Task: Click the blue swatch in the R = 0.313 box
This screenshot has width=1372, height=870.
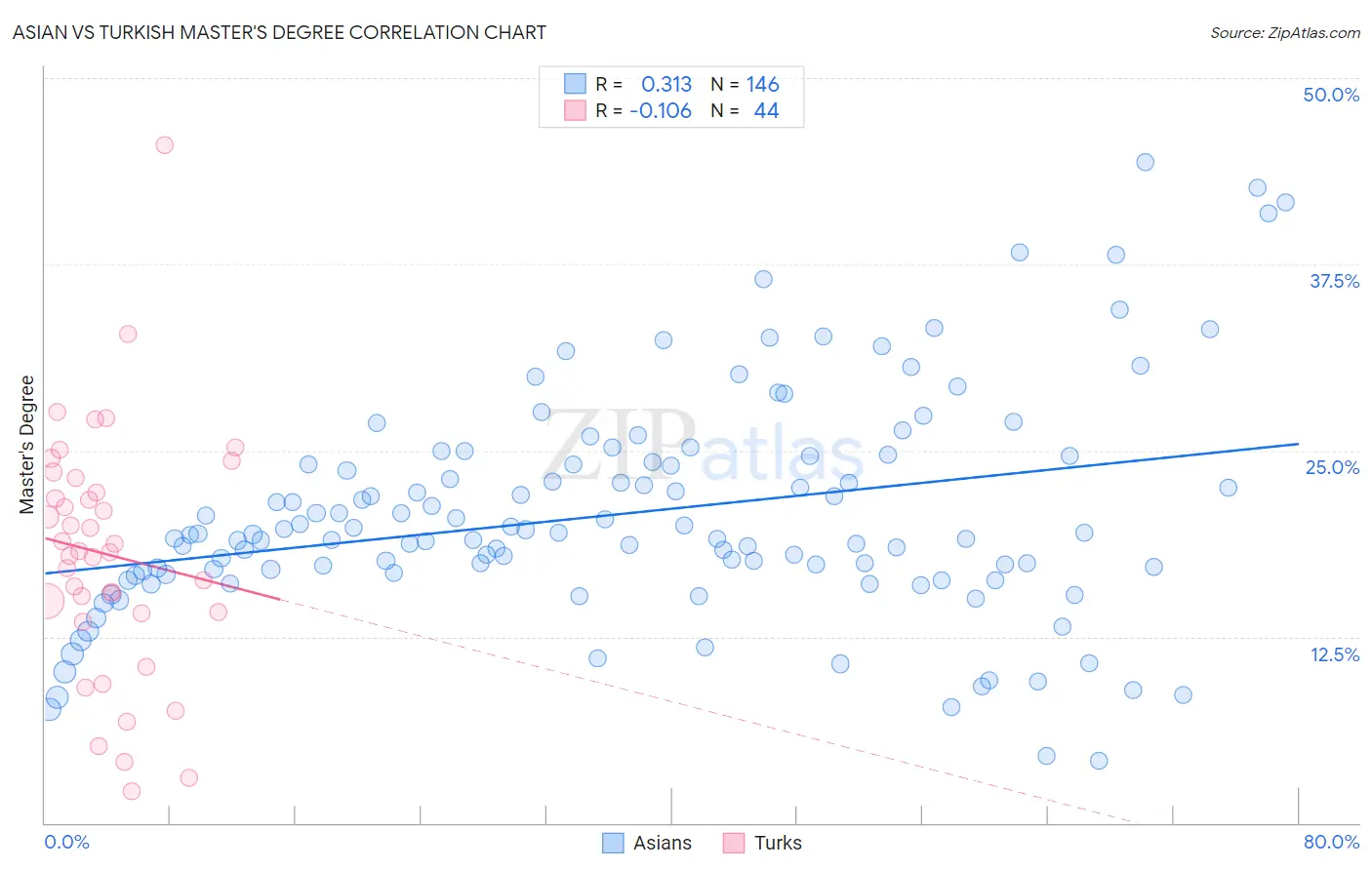Action: [x=575, y=84]
